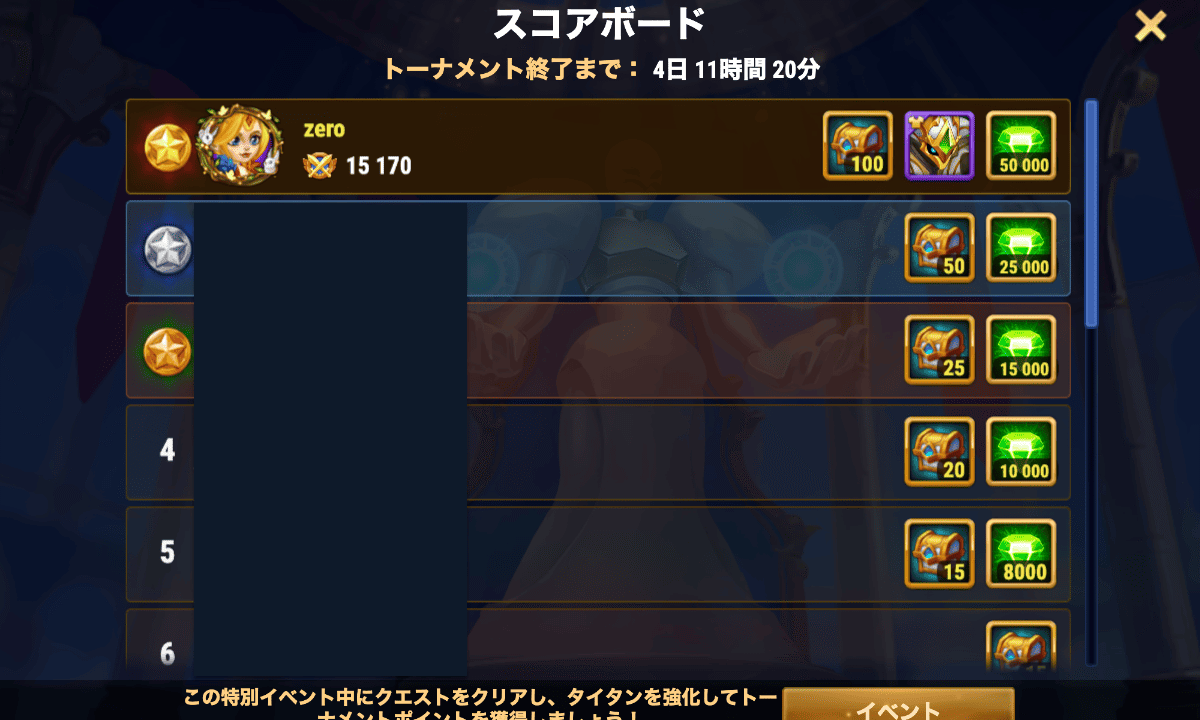
Task: Select the rank 4 row number
Action: (167, 451)
